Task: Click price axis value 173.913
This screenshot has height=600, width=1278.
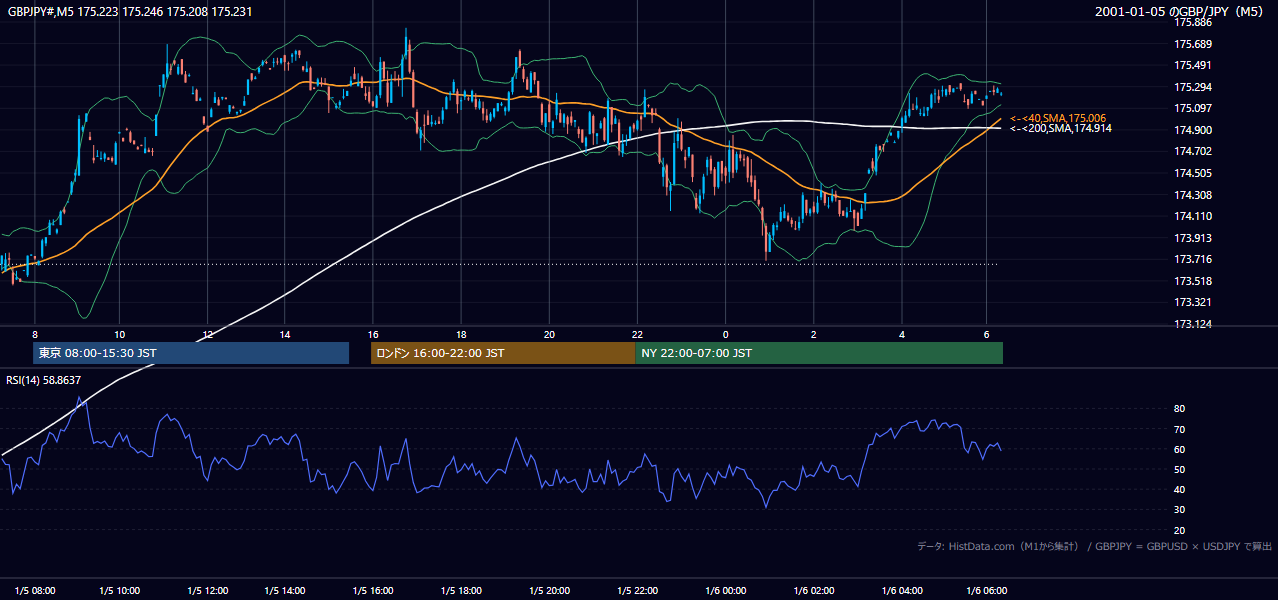Action: (x=1193, y=238)
